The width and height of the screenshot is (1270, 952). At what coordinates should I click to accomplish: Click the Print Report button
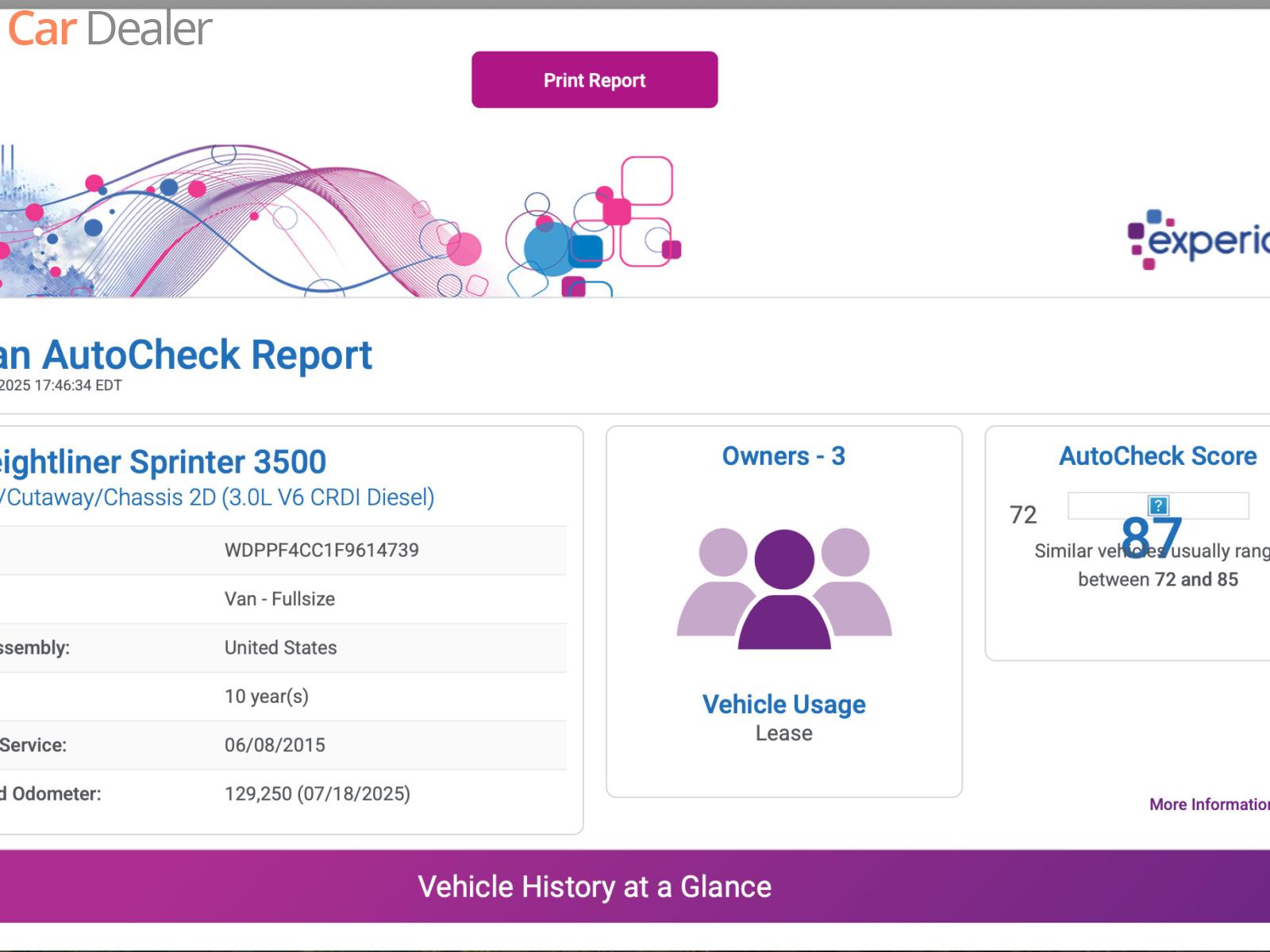pos(595,80)
